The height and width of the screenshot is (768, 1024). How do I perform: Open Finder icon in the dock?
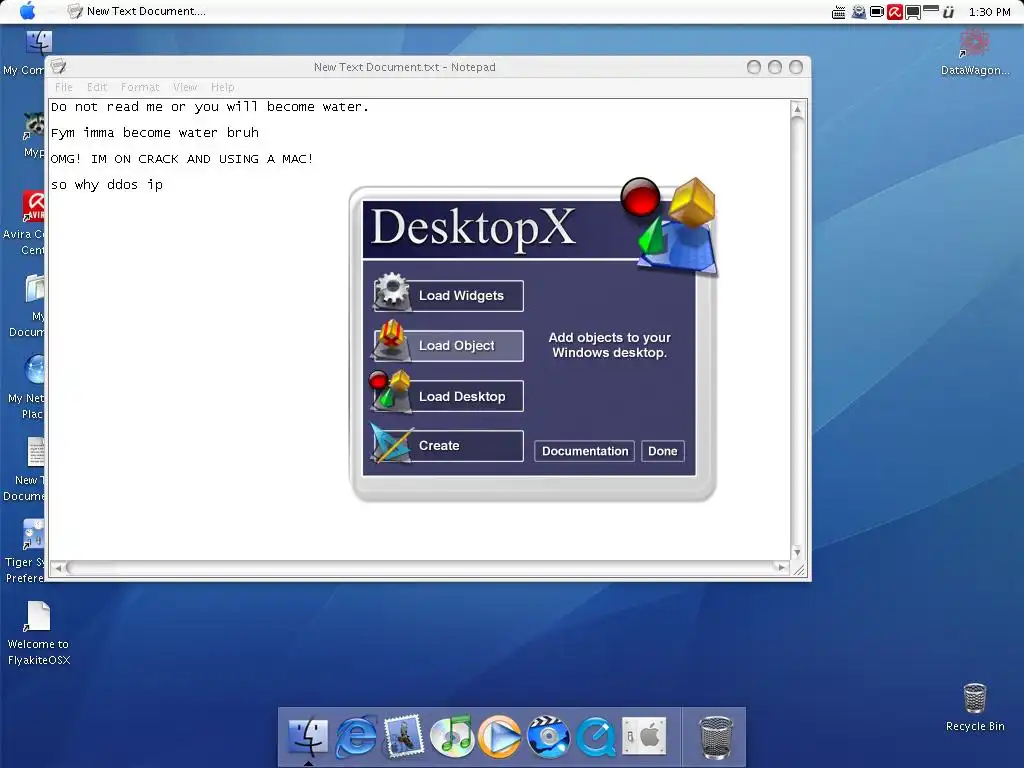coord(308,736)
